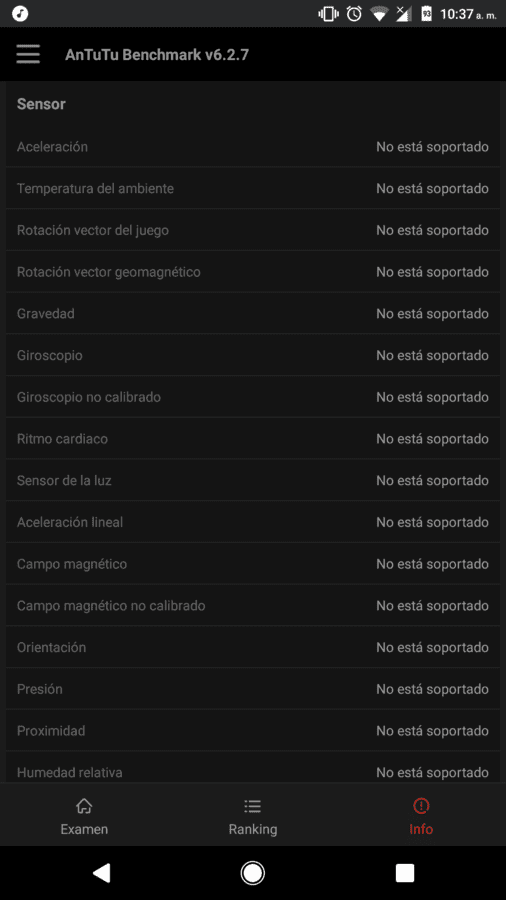Tap the Sensor de la luz row
This screenshot has height=900, width=506.
[x=253, y=480]
